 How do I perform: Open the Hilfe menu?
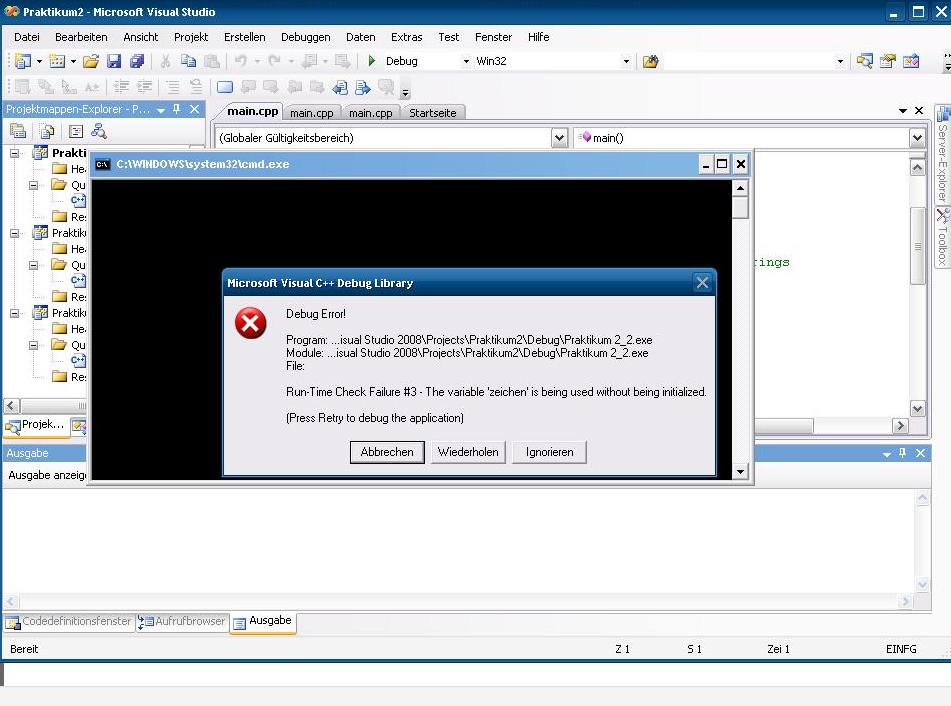[539, 37]
